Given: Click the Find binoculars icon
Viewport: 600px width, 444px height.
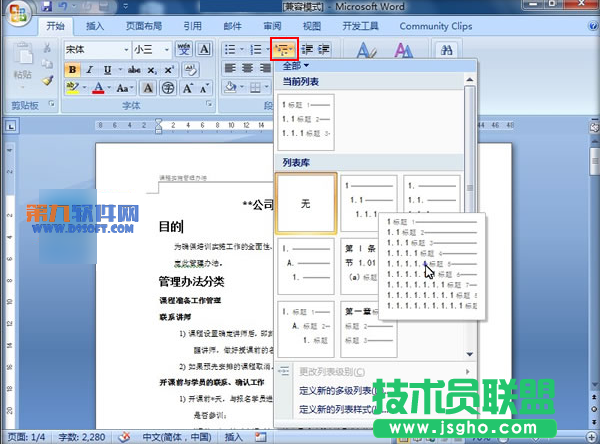Looking at the screenshot, I should click(x=447, y=50).
